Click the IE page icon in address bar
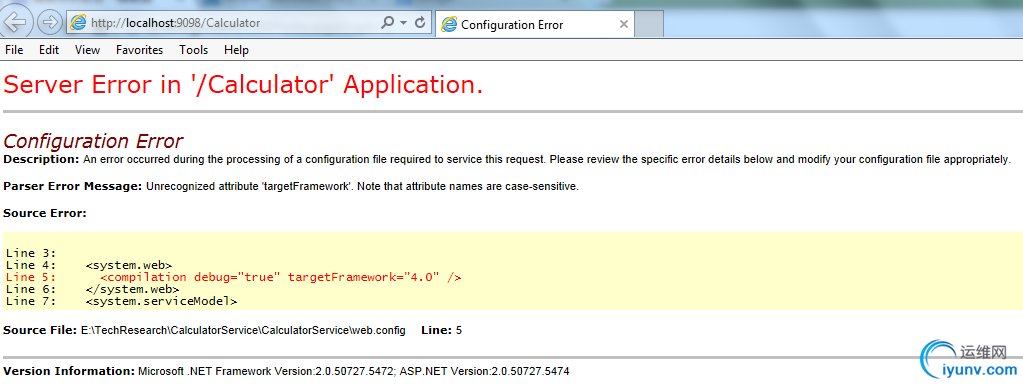 (78, 23)
